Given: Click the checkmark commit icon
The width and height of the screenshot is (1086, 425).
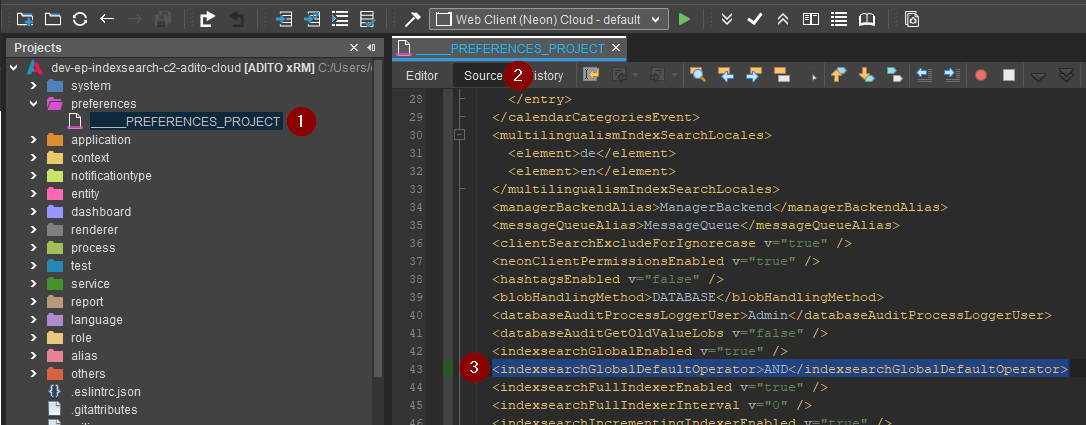Looking at the screenshot, I should [754, 19].
